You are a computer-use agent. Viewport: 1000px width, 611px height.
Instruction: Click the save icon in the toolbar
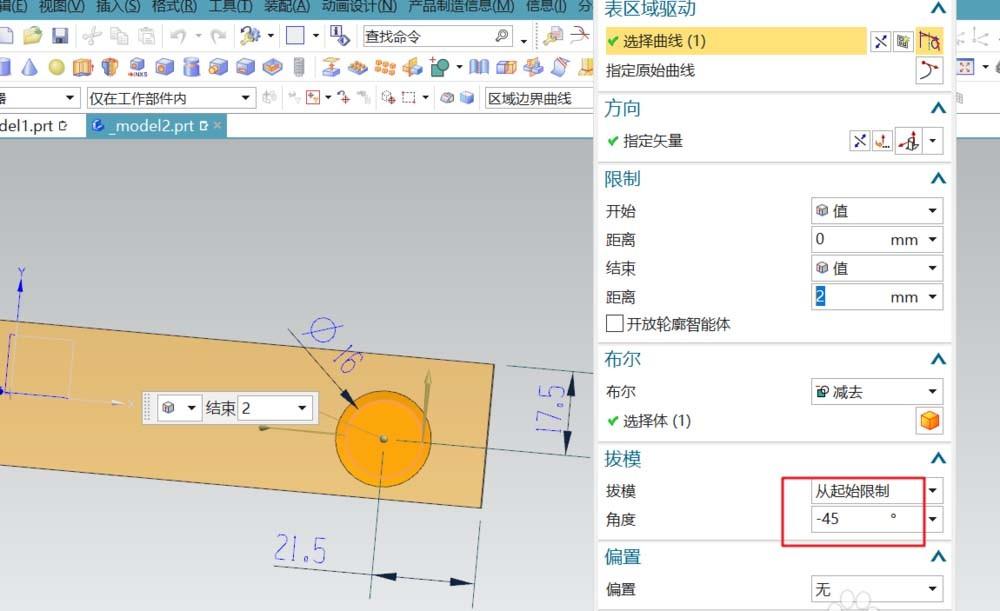(62, 35)
